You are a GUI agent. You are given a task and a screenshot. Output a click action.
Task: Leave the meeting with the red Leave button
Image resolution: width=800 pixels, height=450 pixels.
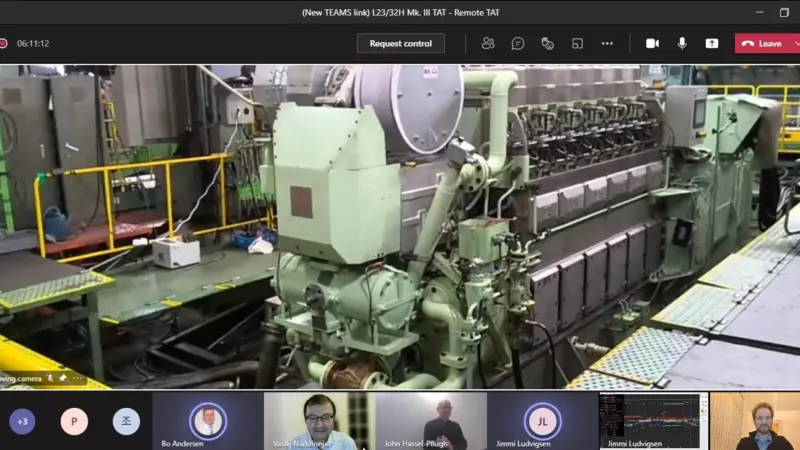coord(763,43)
